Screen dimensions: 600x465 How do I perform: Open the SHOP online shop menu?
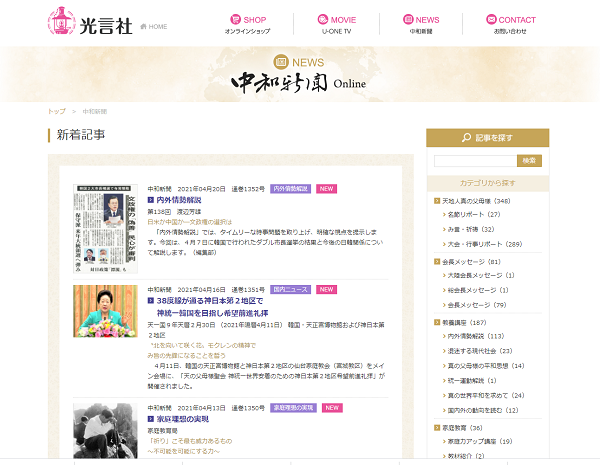click(248, 24)
